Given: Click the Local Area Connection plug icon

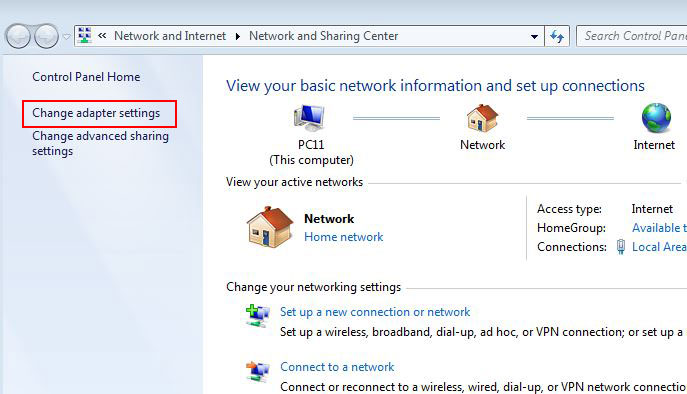Looking at the screenshot, I should pos(620,247).
